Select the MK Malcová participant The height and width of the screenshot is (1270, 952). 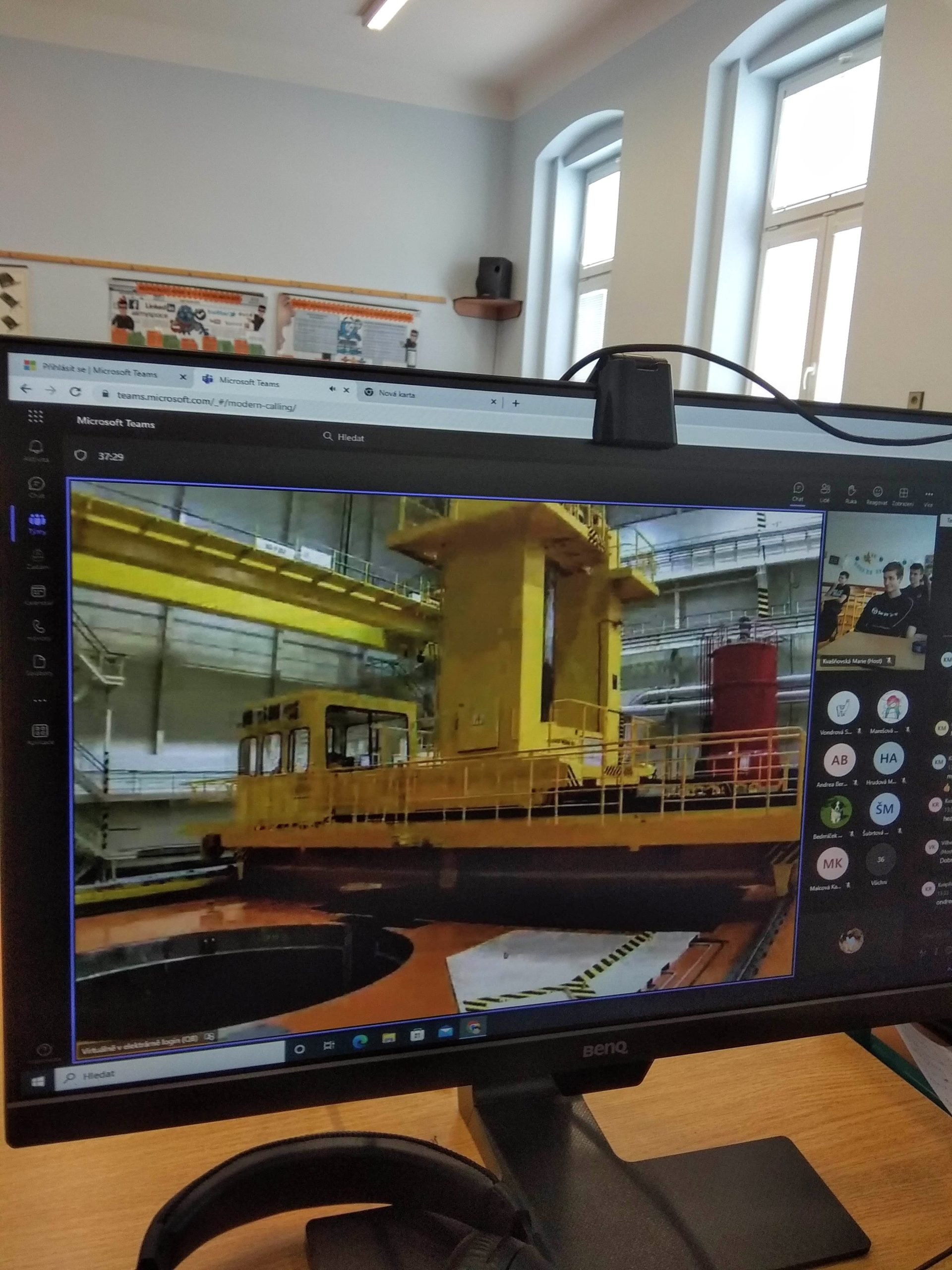click(833, 864)
